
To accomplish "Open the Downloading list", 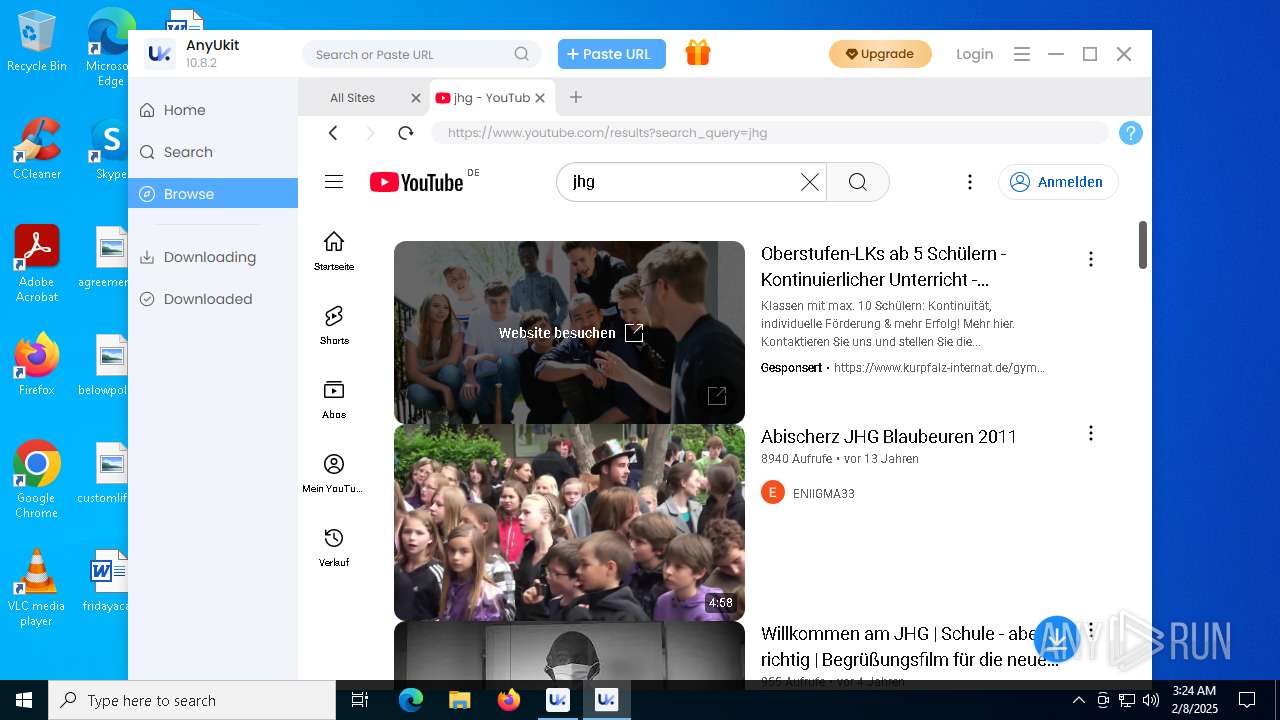I will pos(213,257).
